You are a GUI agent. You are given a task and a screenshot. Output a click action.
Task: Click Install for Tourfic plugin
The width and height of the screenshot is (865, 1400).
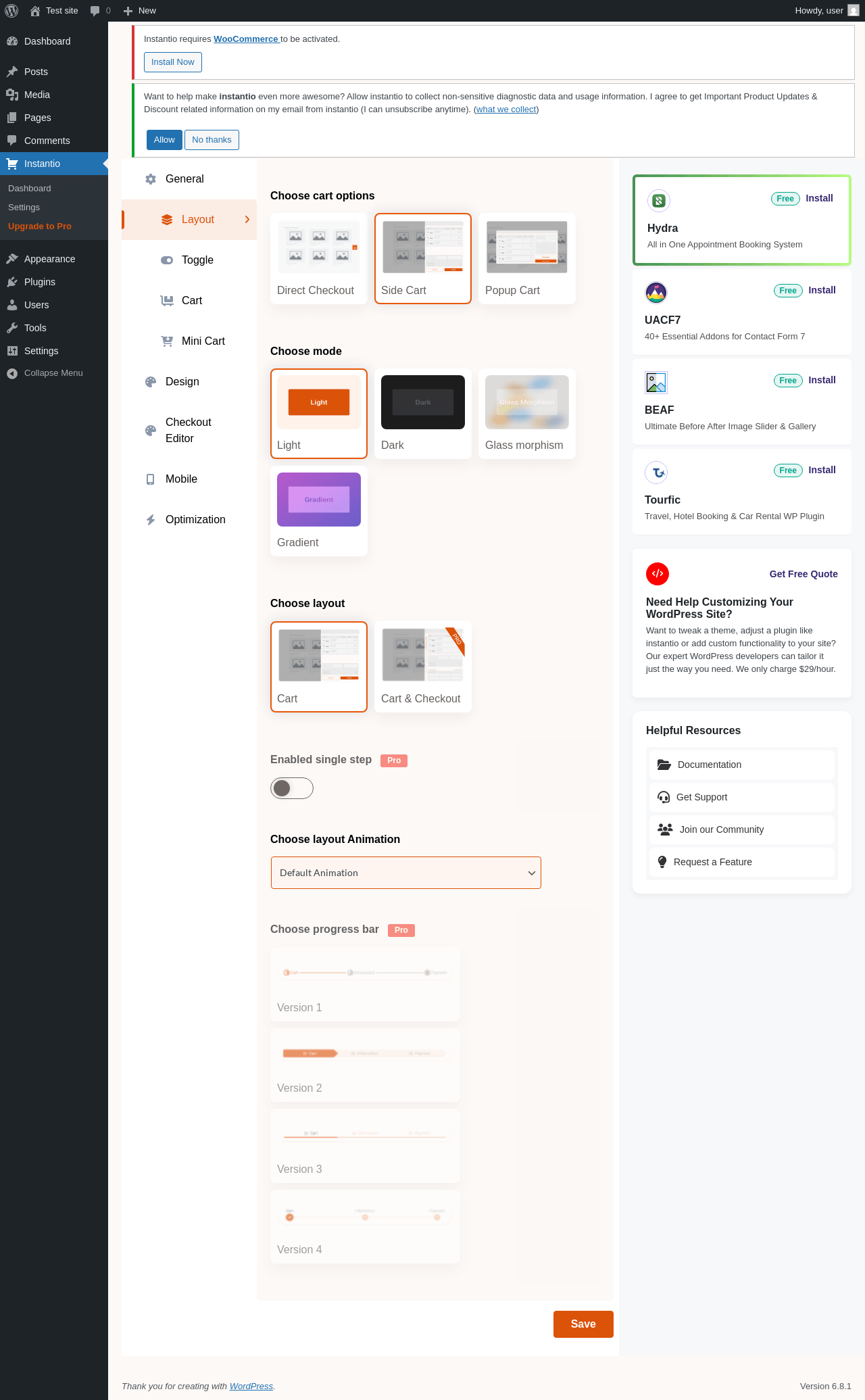click(x=822, y=470)
